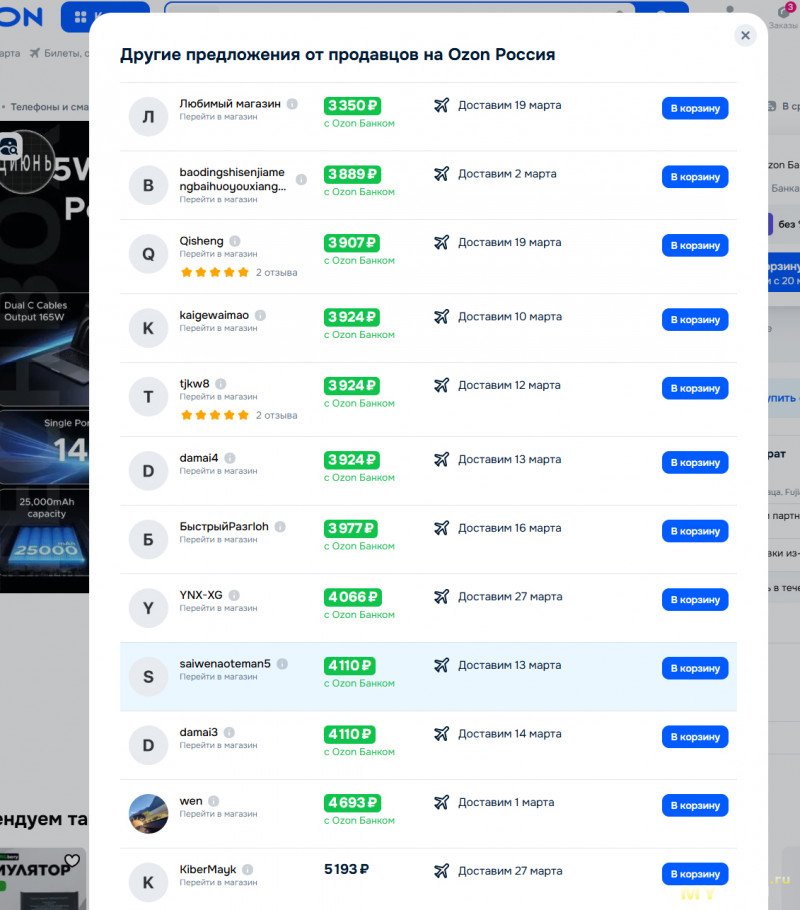Click the Q avatar for Qisheng
Screen dimensions: 800x910
pyautogui.click(x=149, y=254)
